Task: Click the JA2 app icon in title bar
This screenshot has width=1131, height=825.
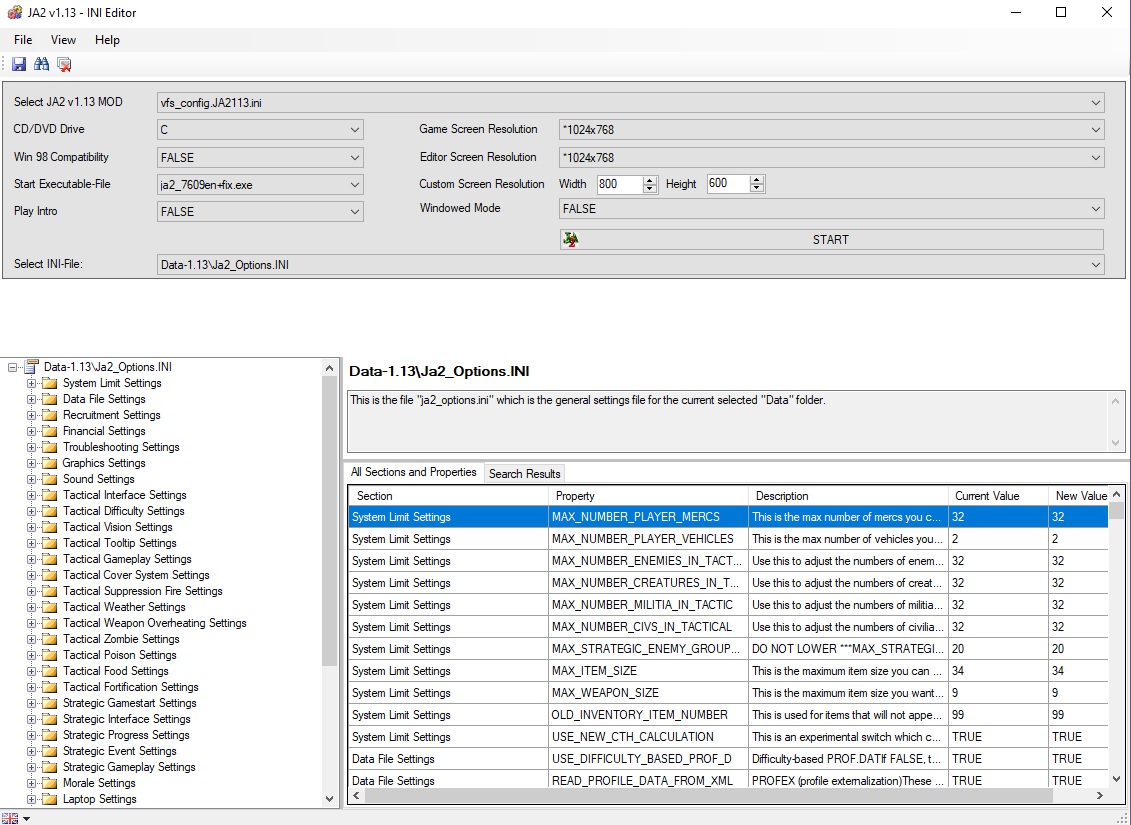Action: [x=14, y=12]
